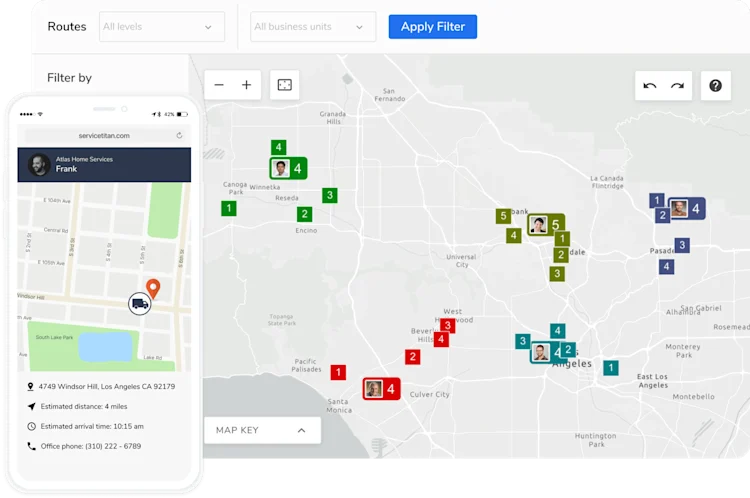Select the olive technician marker with 5
This screenshot has height=498, width=750.
tap(546, 225)
